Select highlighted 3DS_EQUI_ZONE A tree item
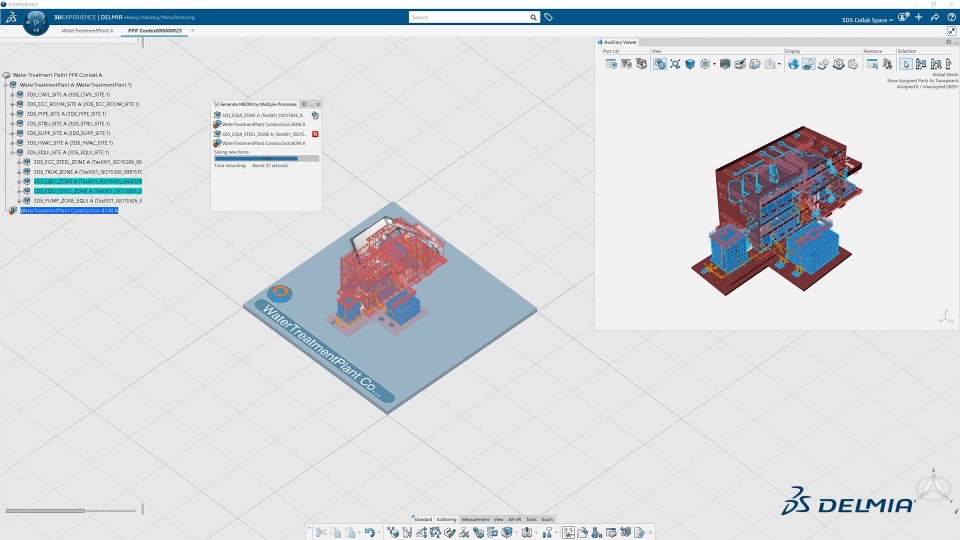The width and height of the screenshot is (960, 540). [x=88, y=181]
